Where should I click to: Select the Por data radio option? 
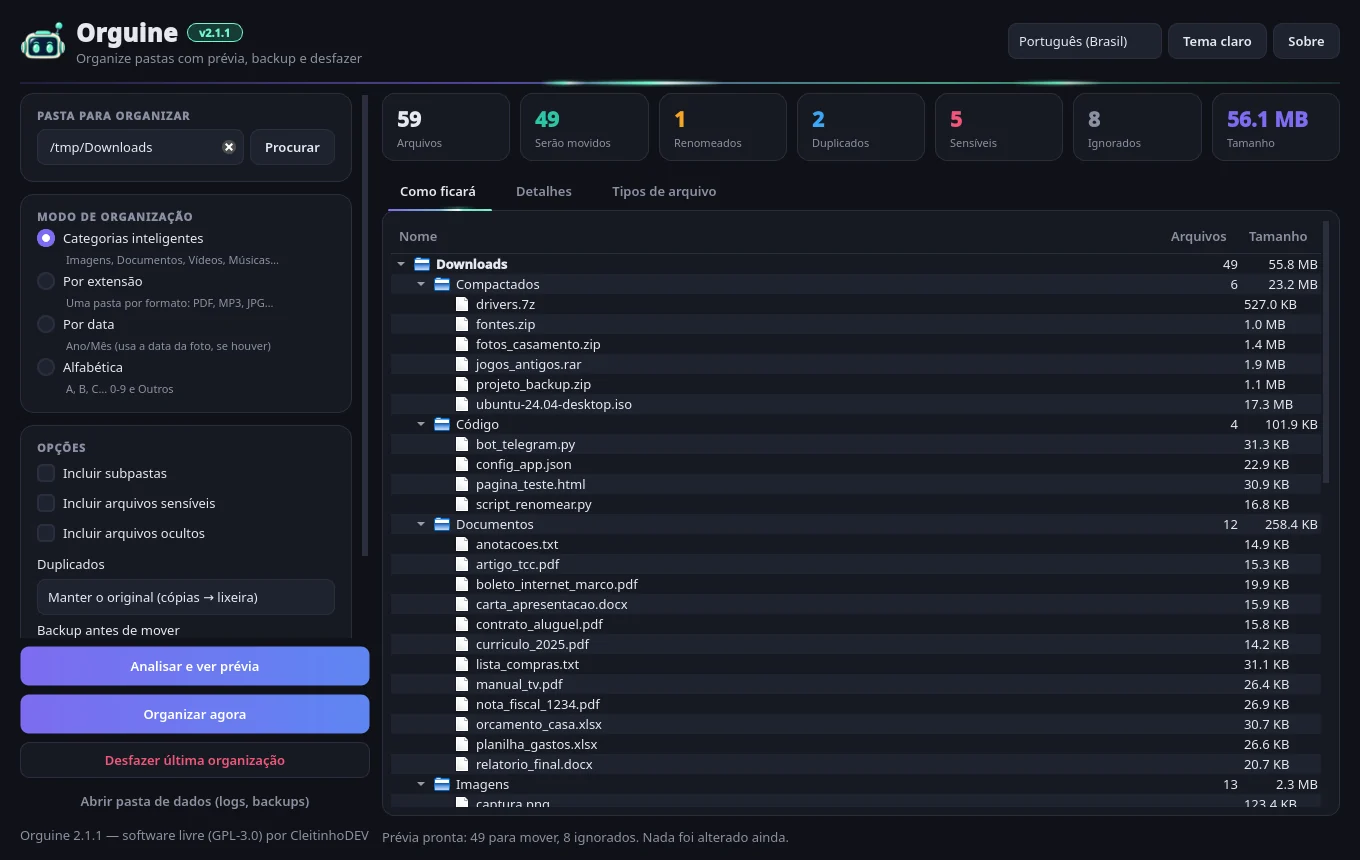coord(46,324)
